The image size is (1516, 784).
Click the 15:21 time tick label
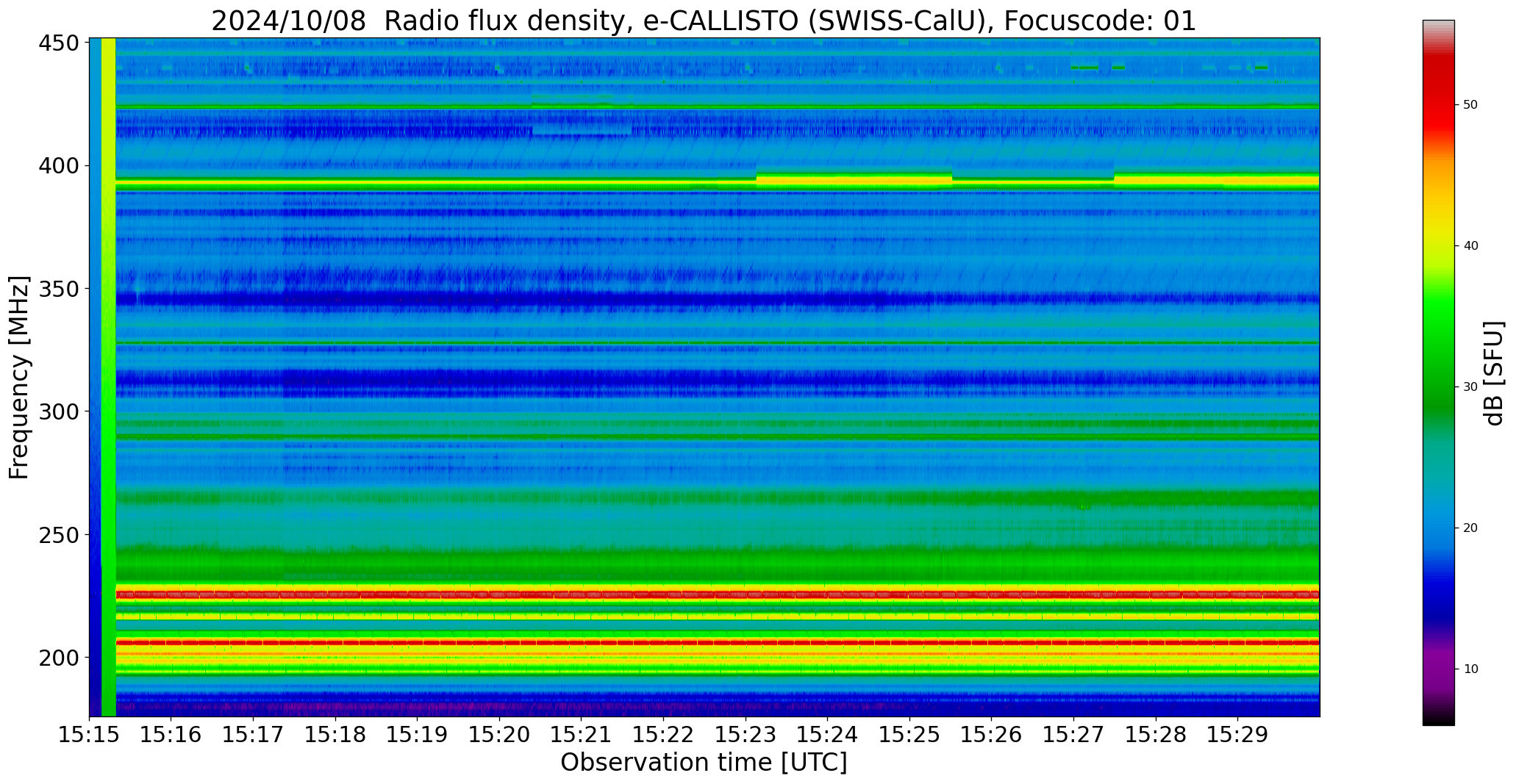582,735
